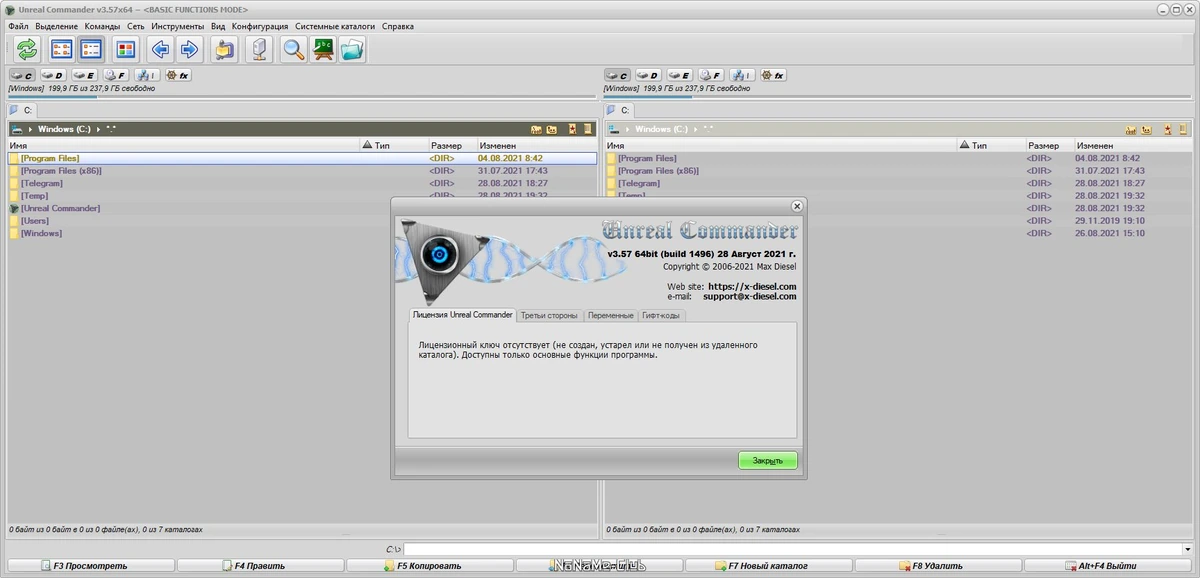Click the support@x-diesel.com email link
This screenshot has height=578, width=1200.
(749, 296)
